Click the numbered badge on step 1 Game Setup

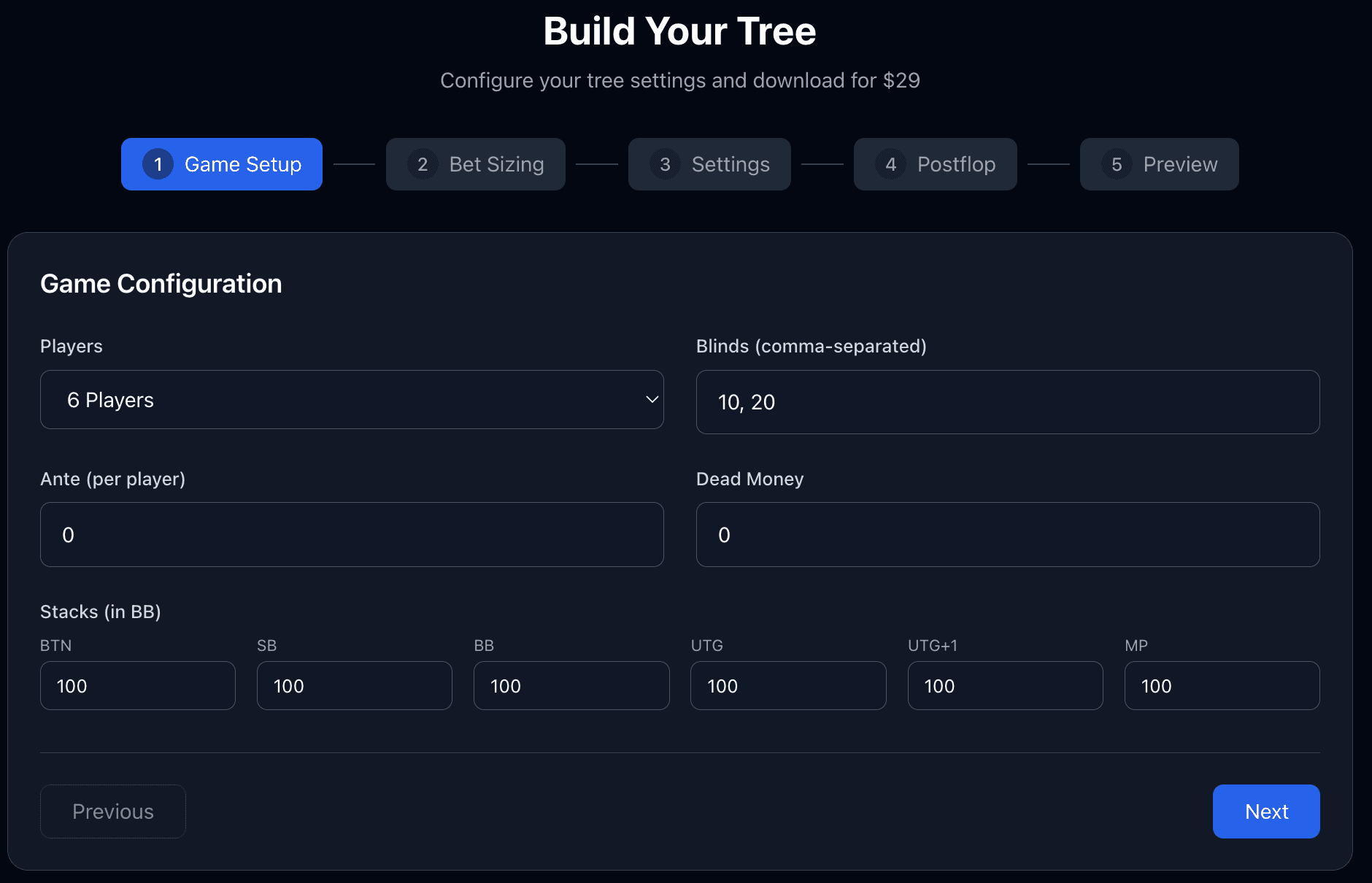tap(158, 164)
